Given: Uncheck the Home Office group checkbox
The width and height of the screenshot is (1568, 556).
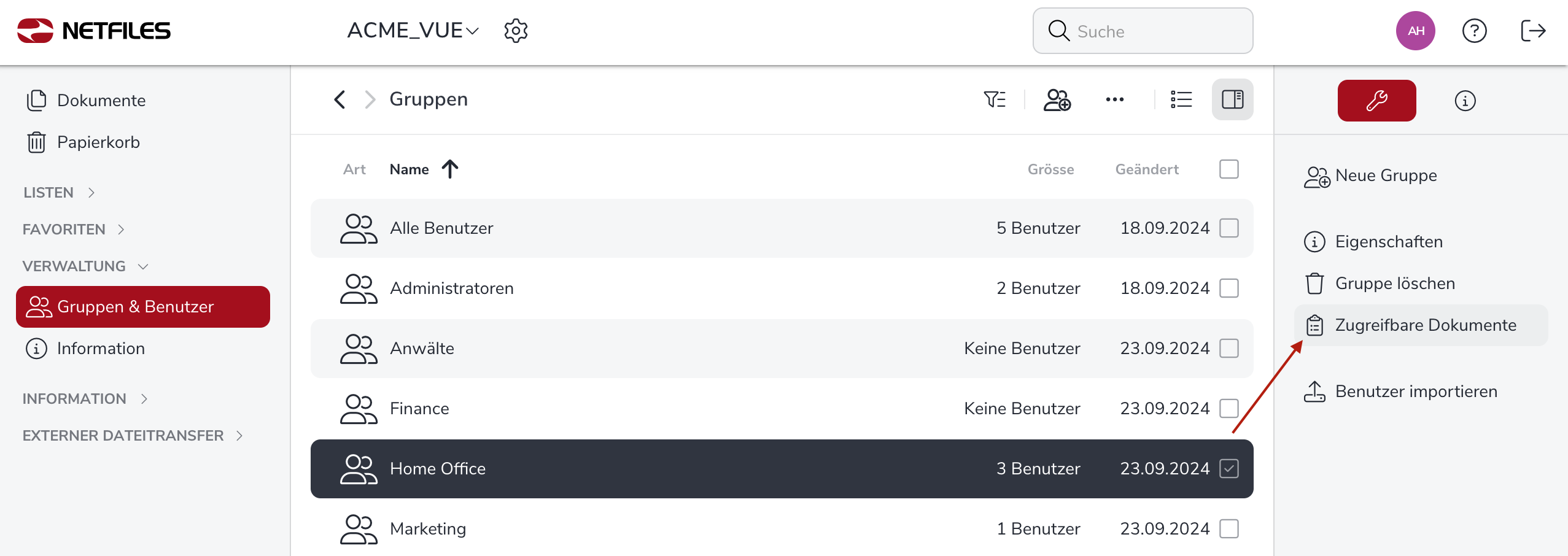Looking at the screenshot, I should (x=1228, y=469).
